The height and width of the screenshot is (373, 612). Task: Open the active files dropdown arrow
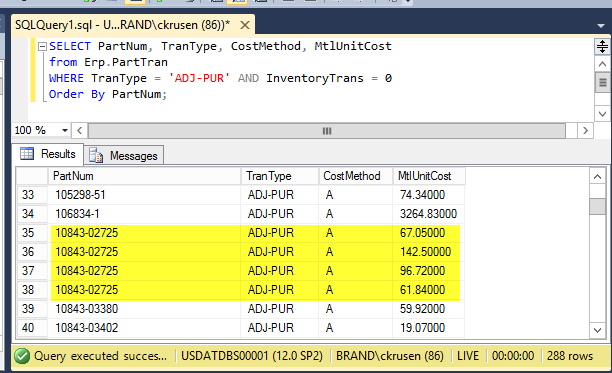click(601, 26)
